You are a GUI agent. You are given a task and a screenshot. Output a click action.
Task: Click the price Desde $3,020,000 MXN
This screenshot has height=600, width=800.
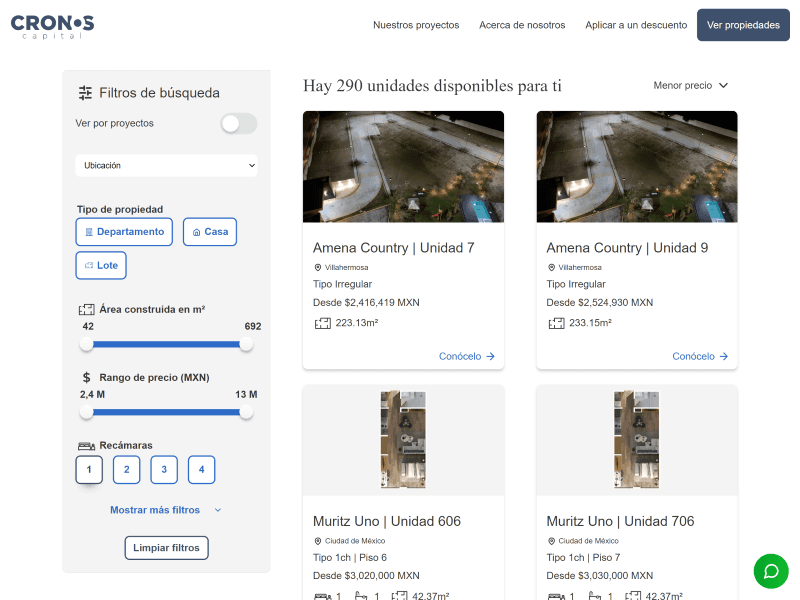(x=366, y=576)
